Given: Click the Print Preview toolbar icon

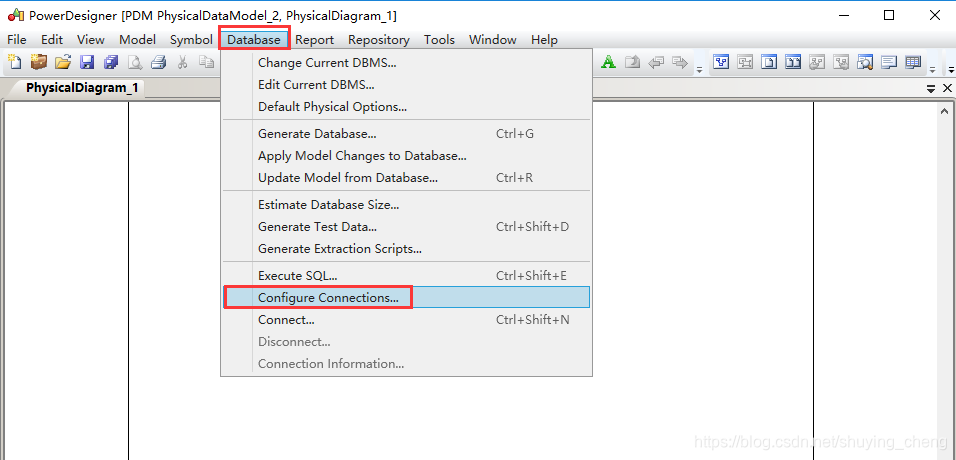Looking at the screenshot, I should click(x=135, y=62).
